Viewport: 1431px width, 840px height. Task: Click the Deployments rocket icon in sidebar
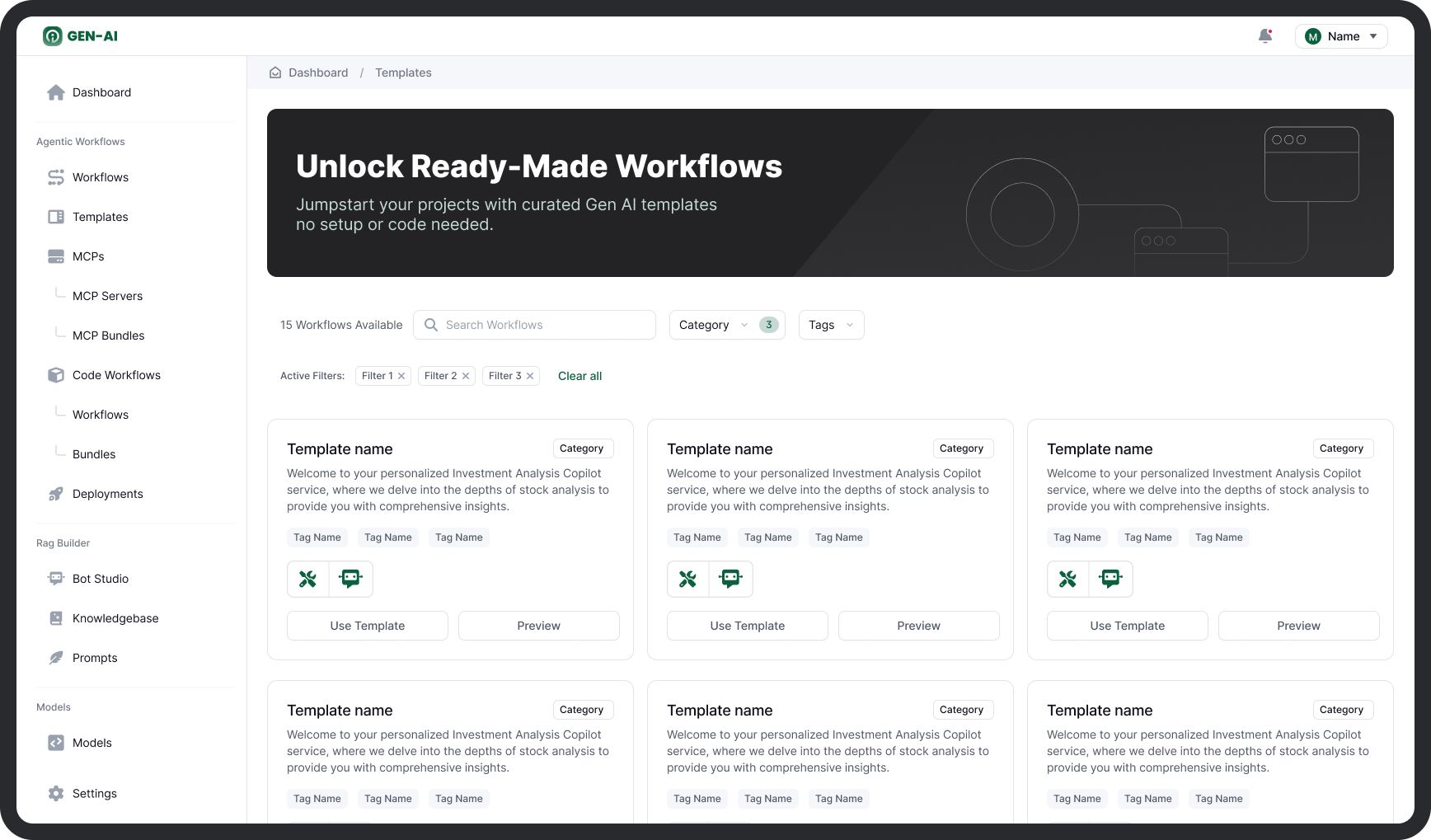pyautogui.click(x=56, y=494)
